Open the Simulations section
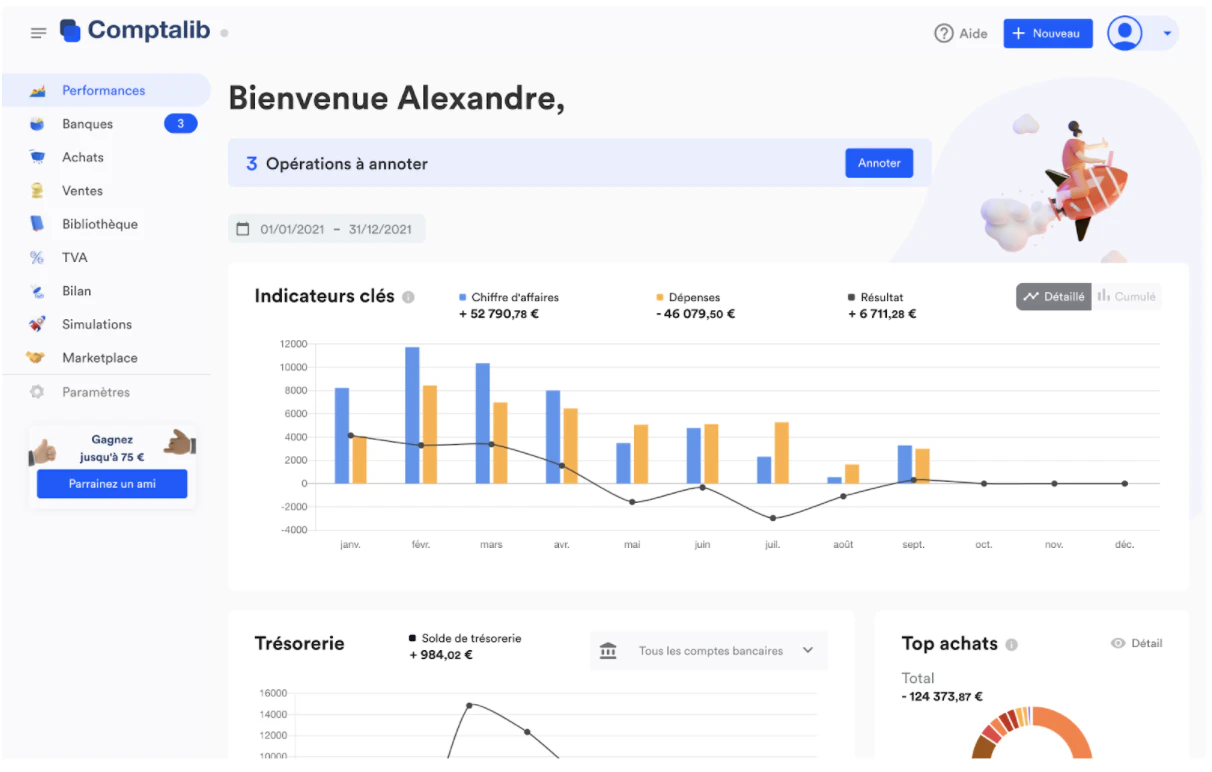Viewport: 1212px width, 772px height. click(x=106, y=324)
